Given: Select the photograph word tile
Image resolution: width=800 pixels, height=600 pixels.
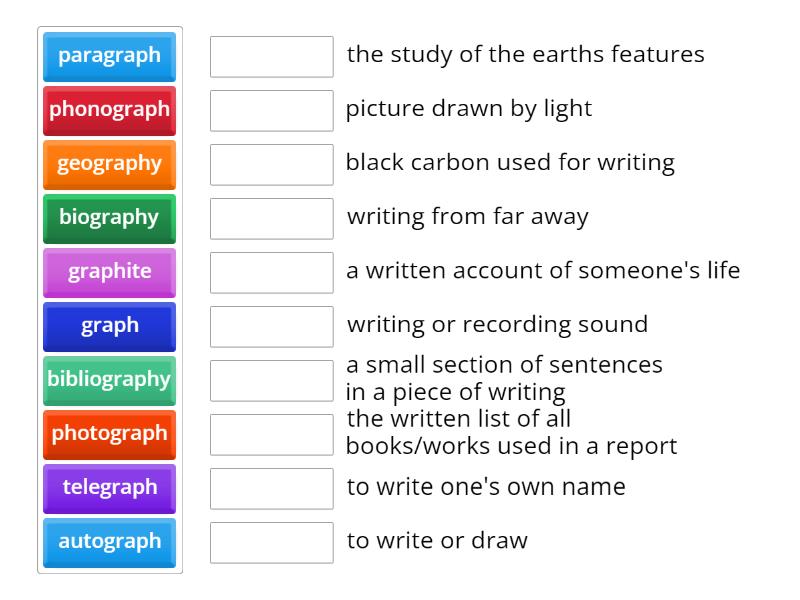Looking at the screenshot, I should (108, 434).
